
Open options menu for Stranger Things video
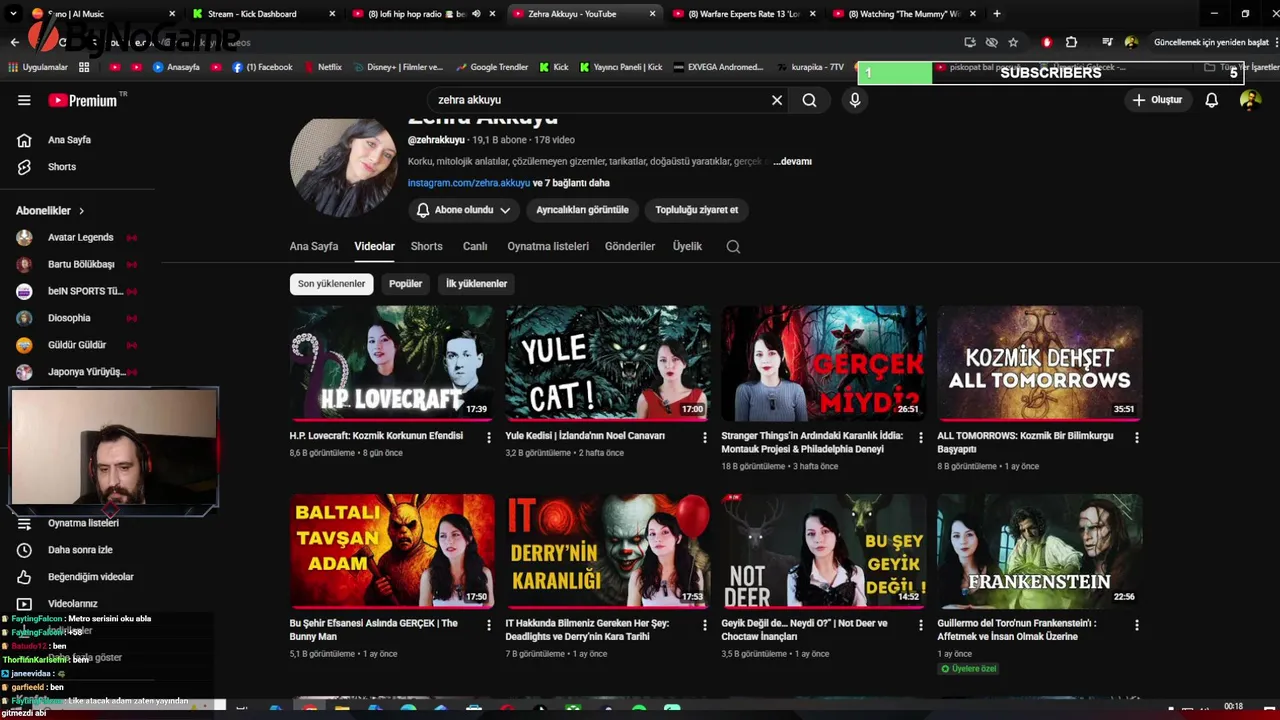pyautogui.click(x=920, y=437)
